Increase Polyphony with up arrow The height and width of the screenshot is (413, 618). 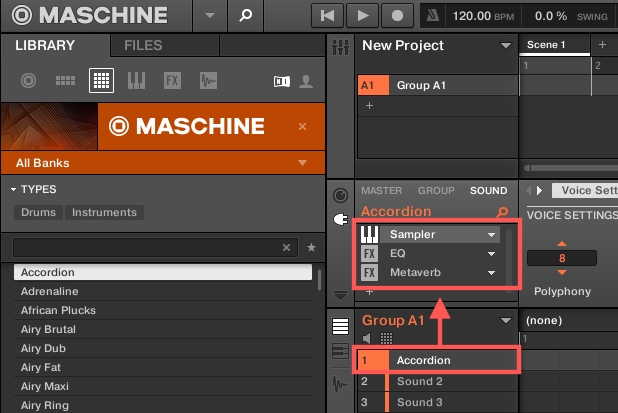(562, 244)
